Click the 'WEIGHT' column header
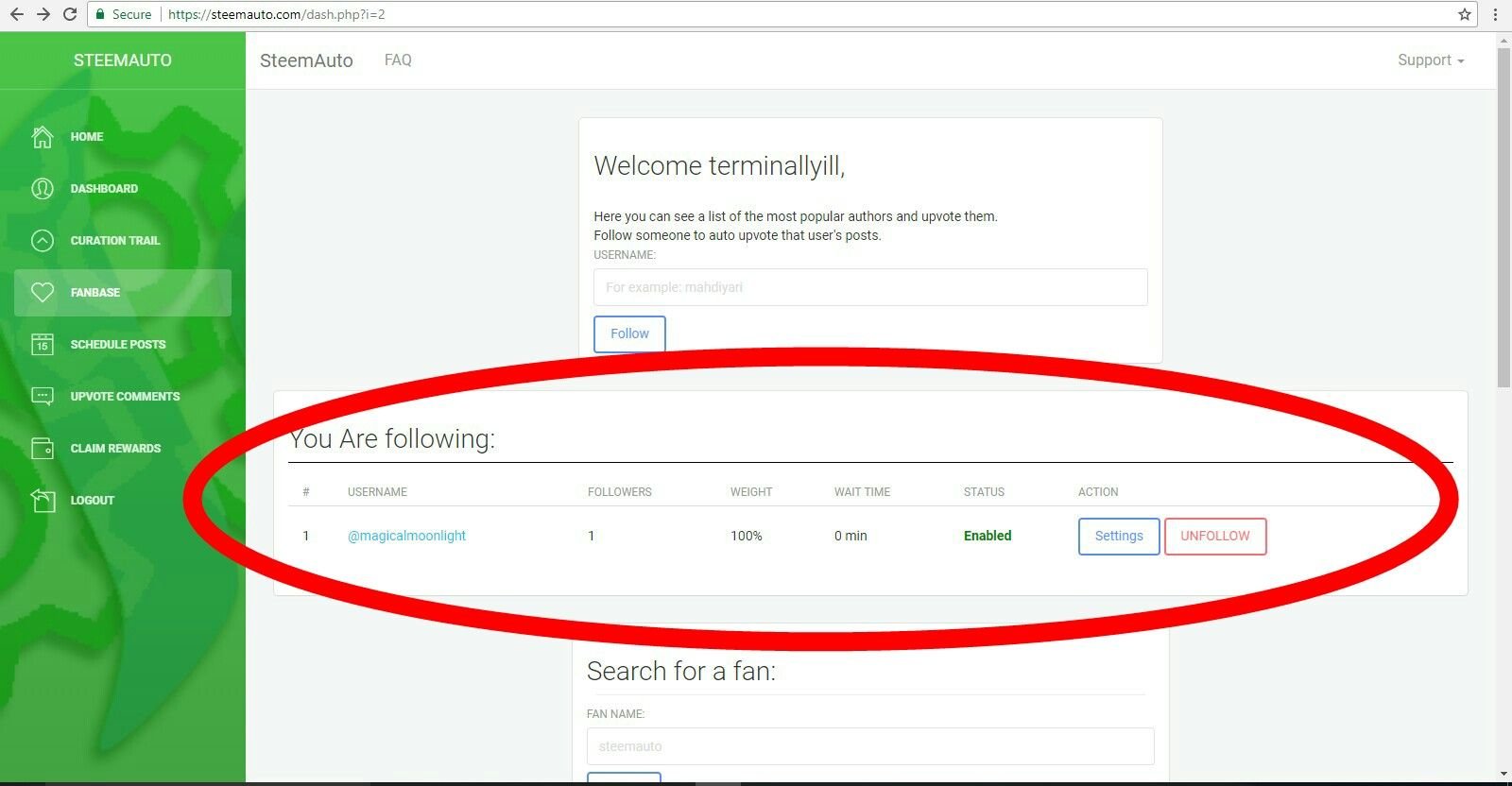The image size is (1512, 786). coord(751,492)
